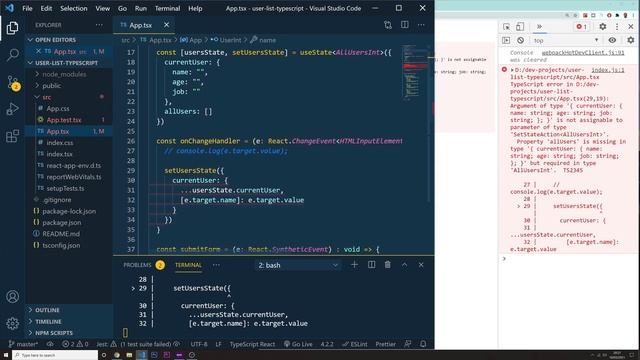The image size is (640, 360).
Task: Open the Accounts menu icon
Action: coord(12,296)
